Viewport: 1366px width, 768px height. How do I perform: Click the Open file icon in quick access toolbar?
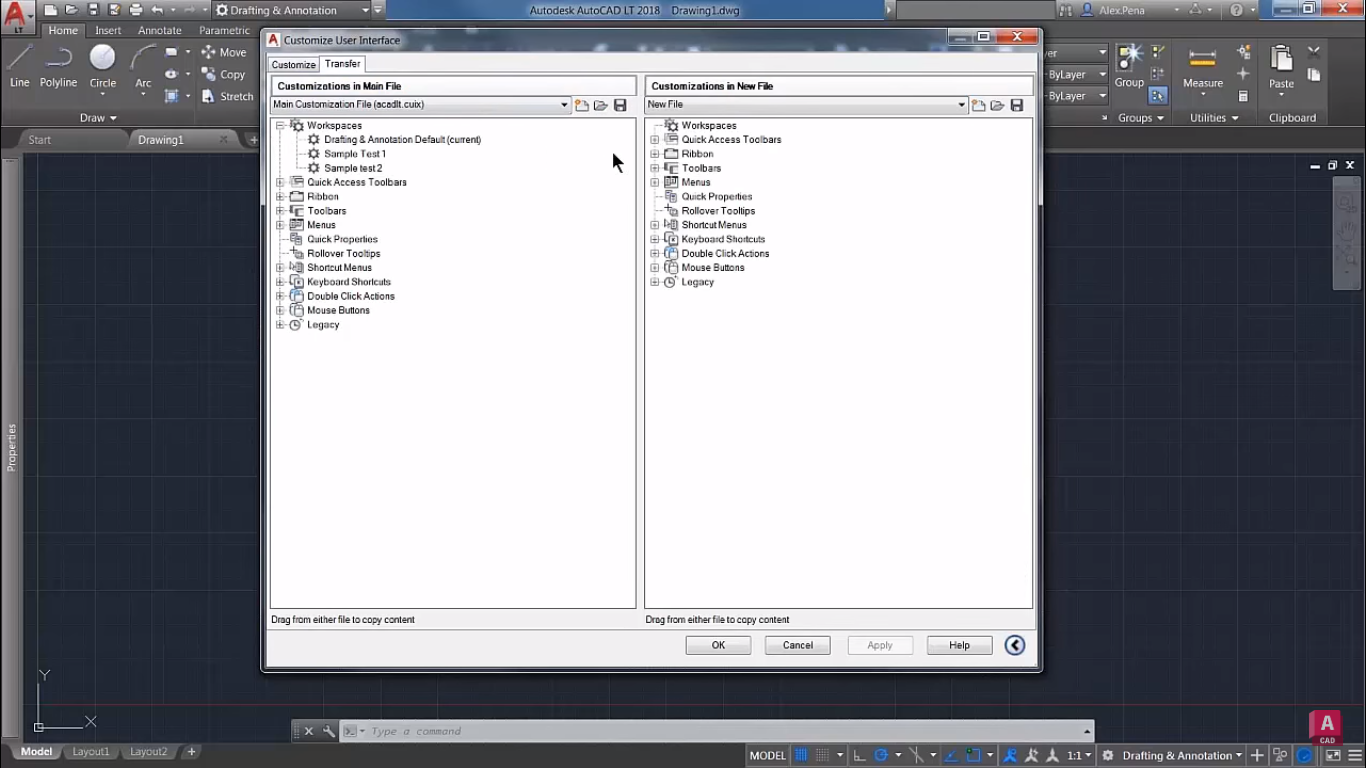click(x=72, y=10)
